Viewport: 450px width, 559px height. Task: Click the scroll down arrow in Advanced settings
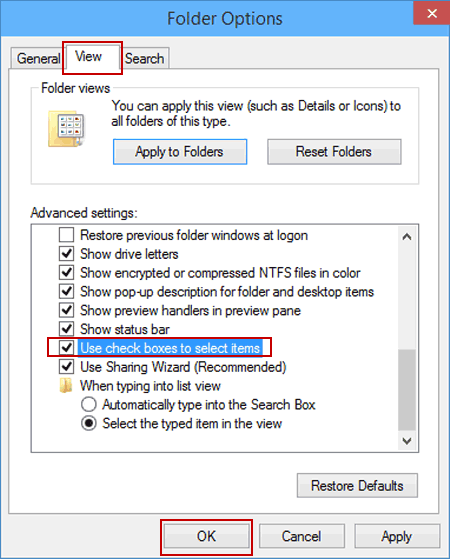[x=407, y=441]
